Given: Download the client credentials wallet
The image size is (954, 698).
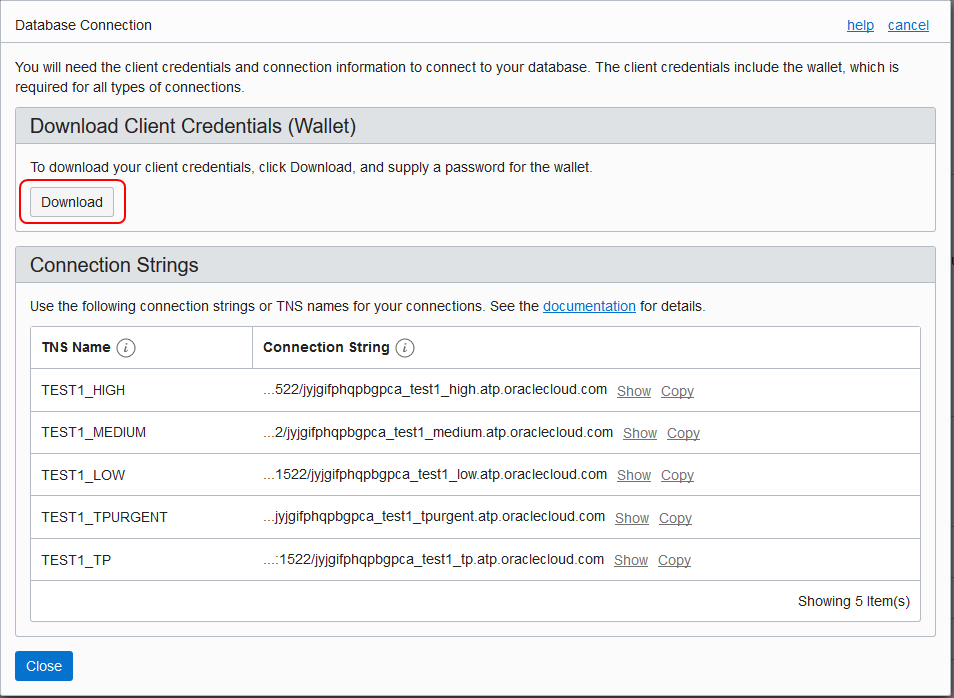Looking at the screenshot, I should pos(72,202).
